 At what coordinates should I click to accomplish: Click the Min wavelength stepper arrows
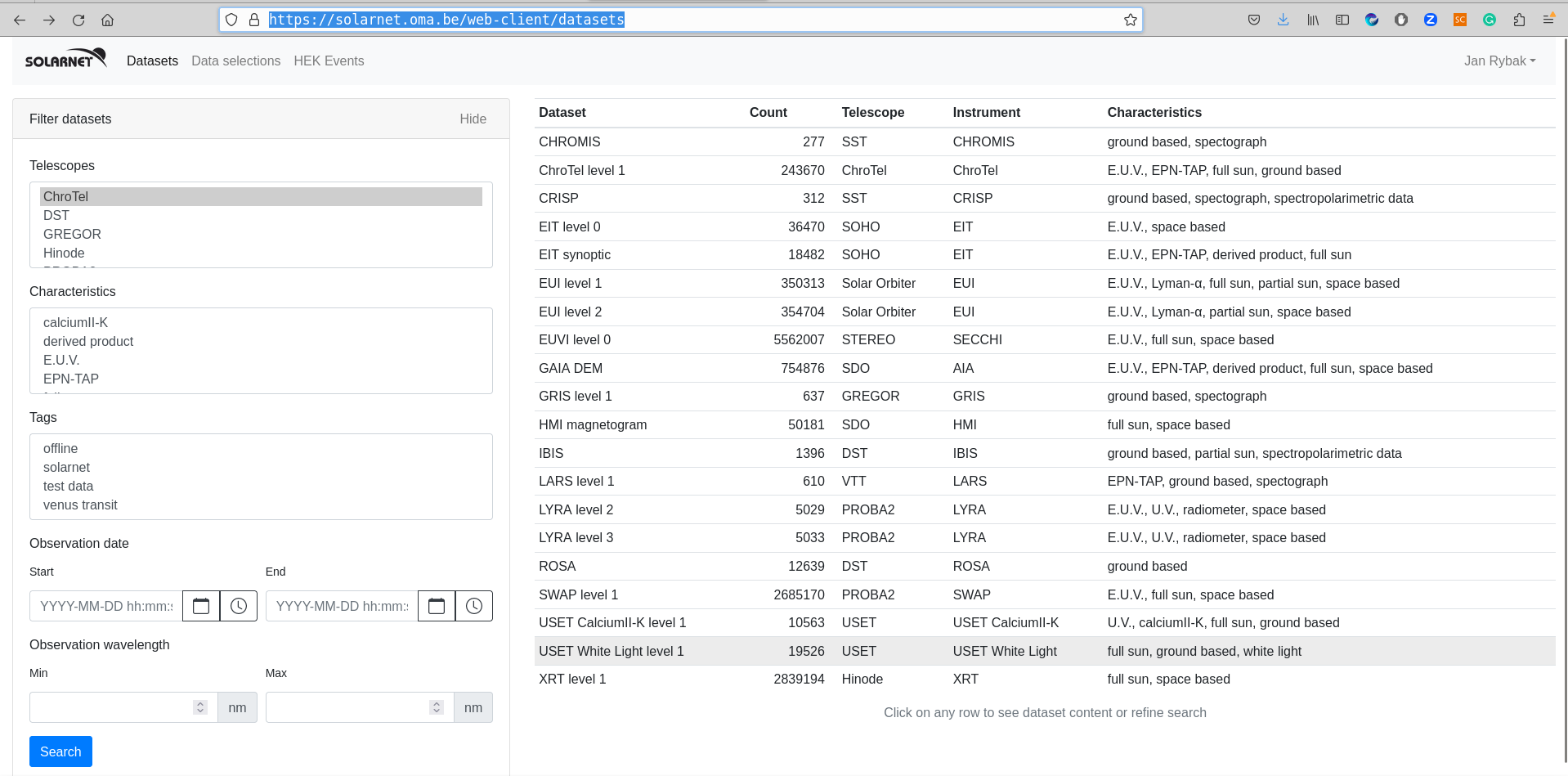click(200, 707)
